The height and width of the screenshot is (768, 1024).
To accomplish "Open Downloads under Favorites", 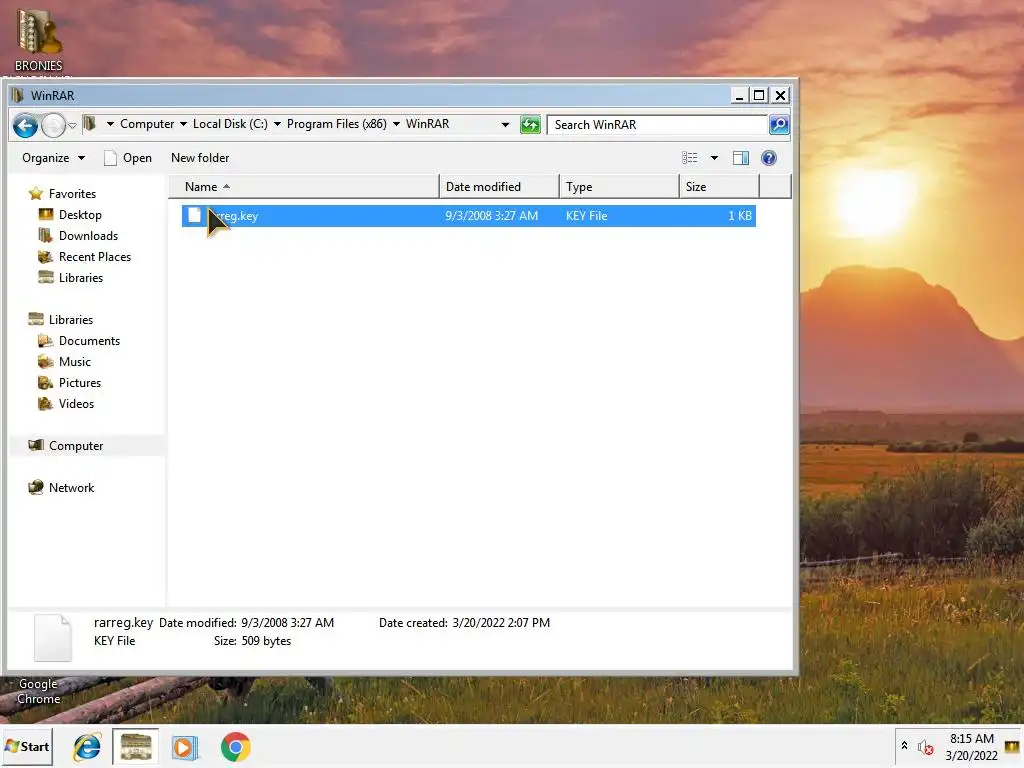I will pyautogui.click(x=88, y=236).
